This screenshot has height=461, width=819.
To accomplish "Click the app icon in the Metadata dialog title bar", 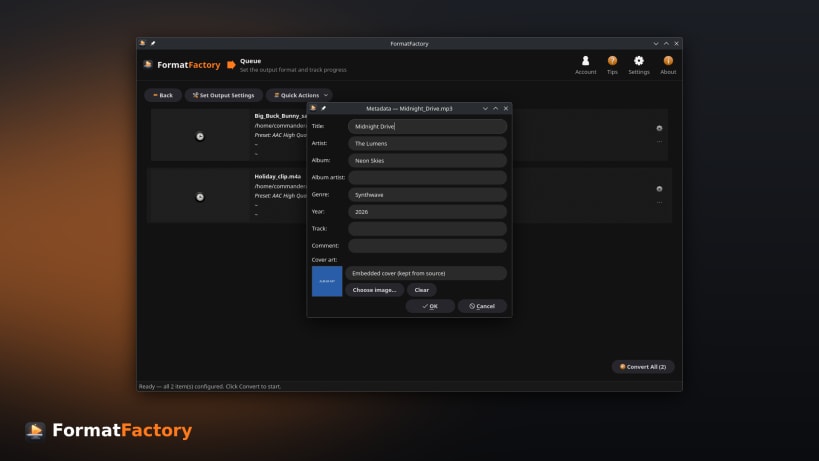I will [313, 108].
